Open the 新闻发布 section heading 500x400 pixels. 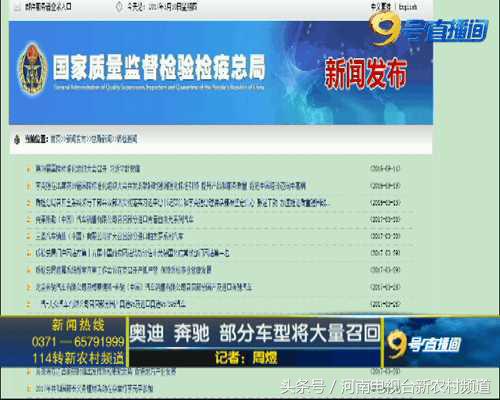pos(366,73)
